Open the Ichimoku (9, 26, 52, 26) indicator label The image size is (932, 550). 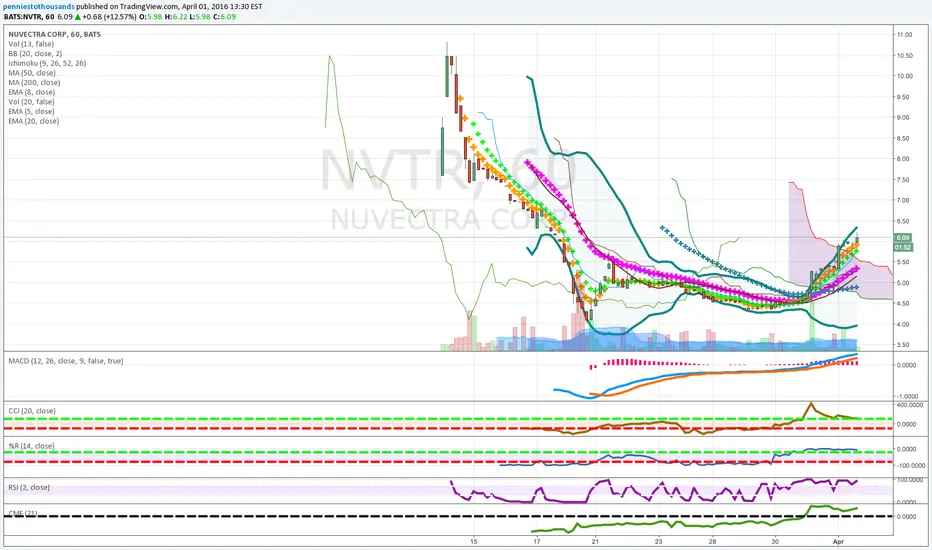click(47, 63)
